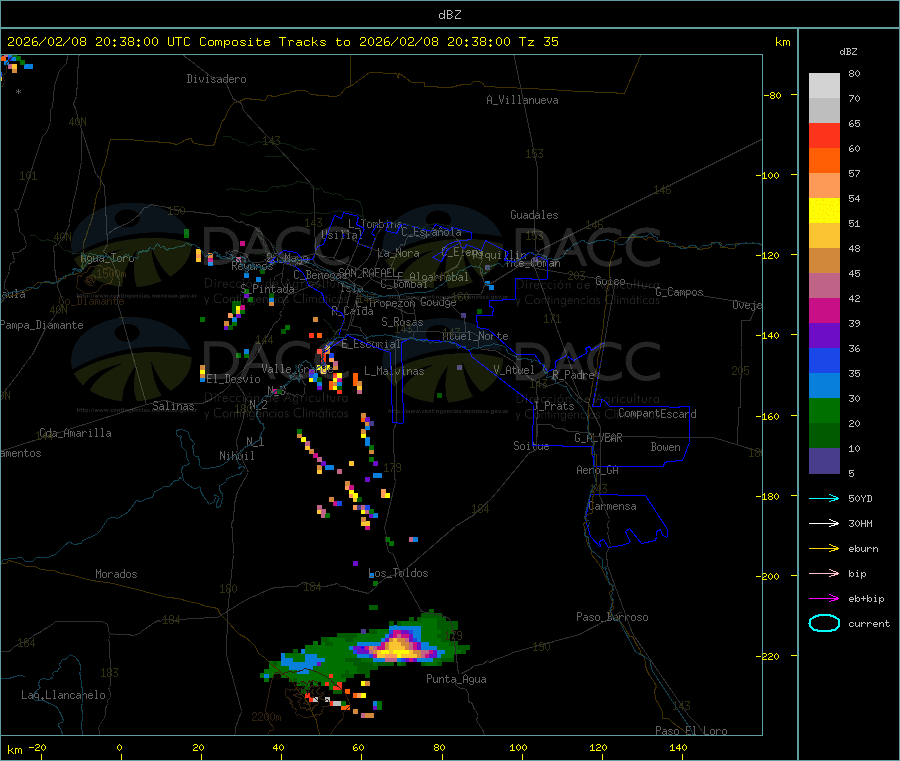Image resolution: width=900 pixels, height=761 pixels.
Task: Select the V_Atuel place label
Action: [514, 370]
